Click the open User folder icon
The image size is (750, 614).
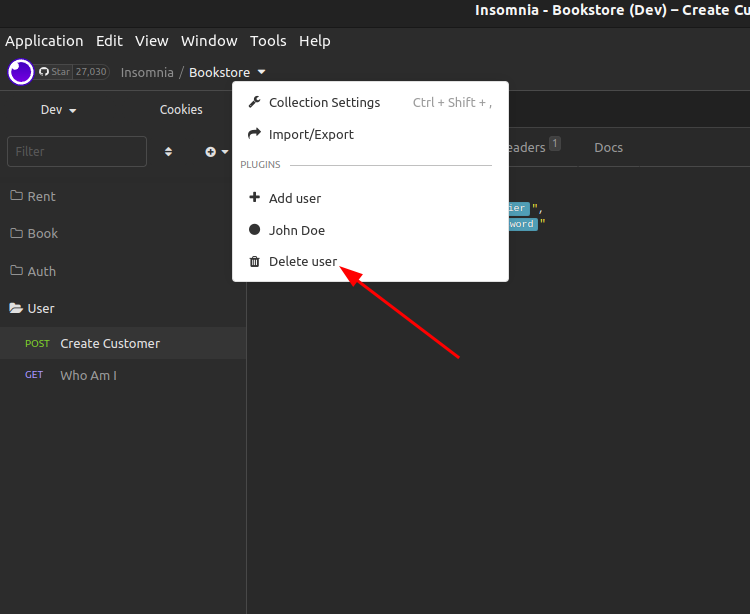point(16,308)
